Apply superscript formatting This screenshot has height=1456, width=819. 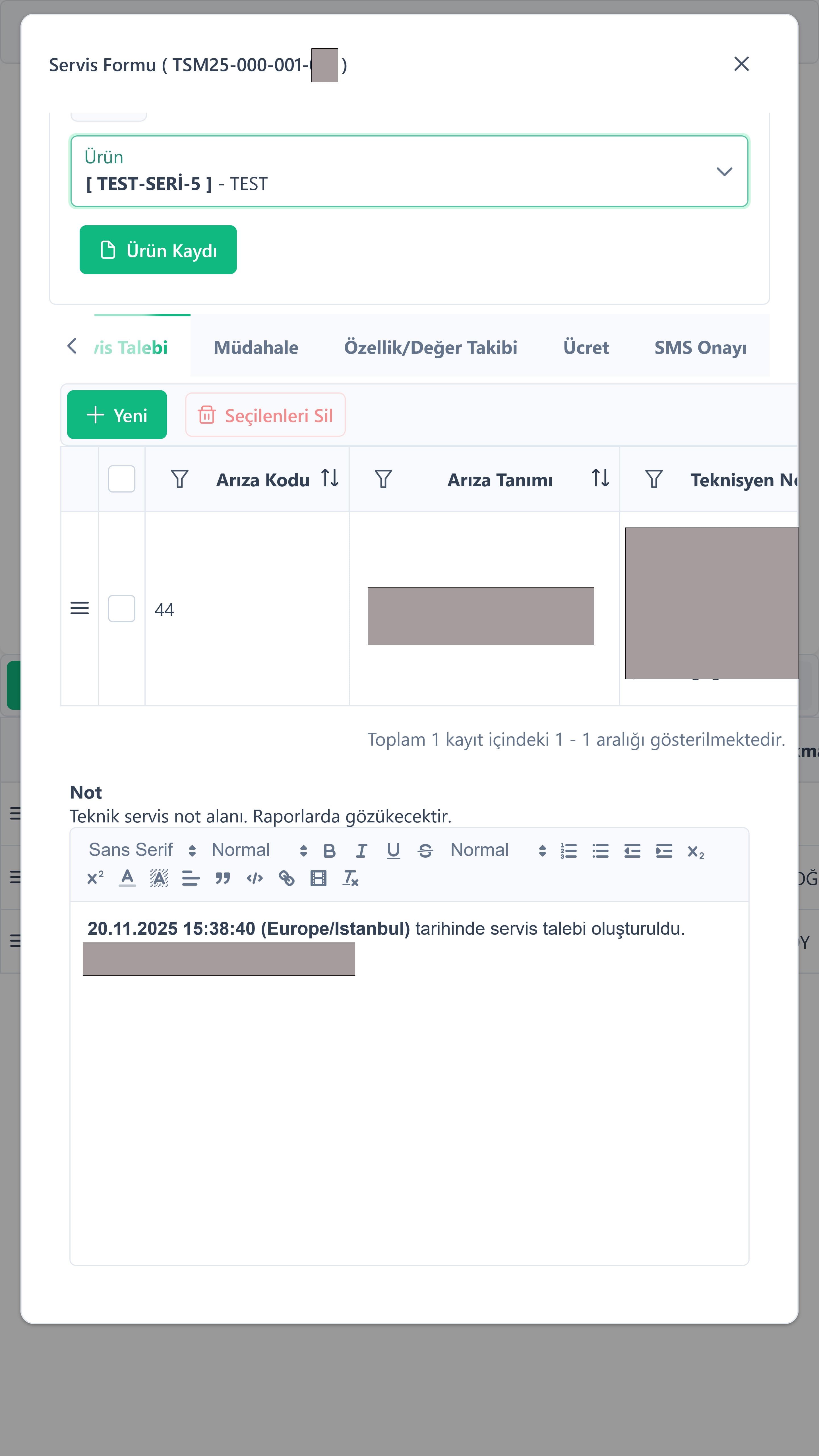96,878
